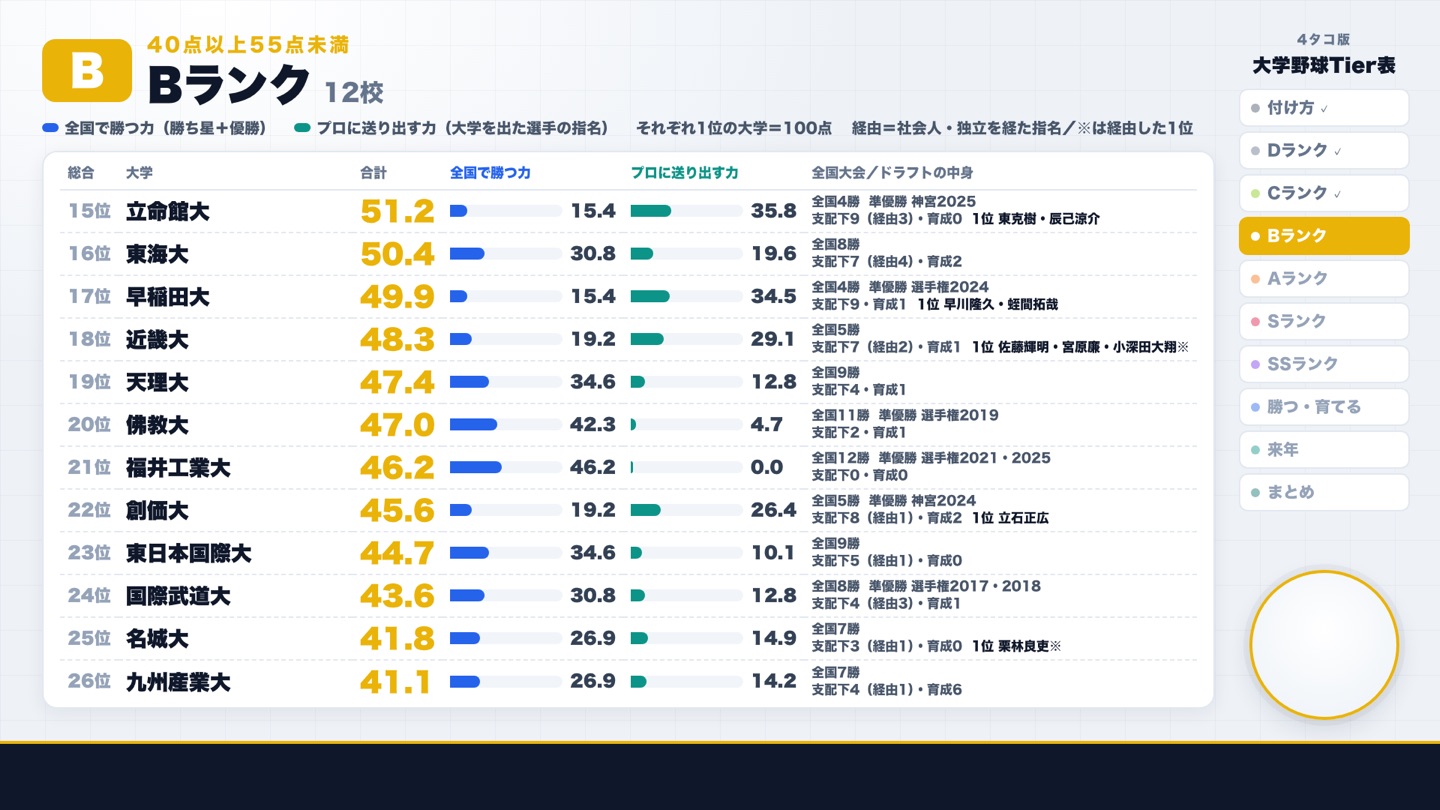Click the blue win bar beside 46.2
This screenshot has height=810, width=1440.
tap(476, 468)
